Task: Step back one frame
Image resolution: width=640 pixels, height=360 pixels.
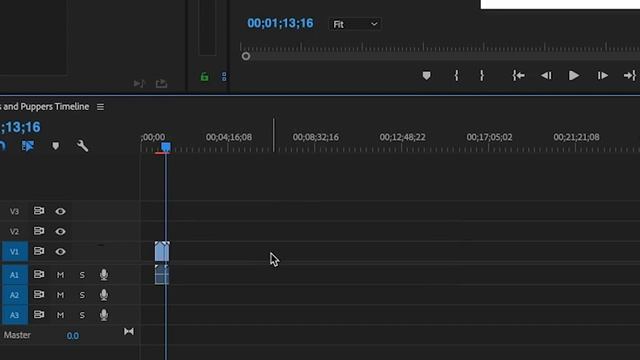Action: coord(546,76)
